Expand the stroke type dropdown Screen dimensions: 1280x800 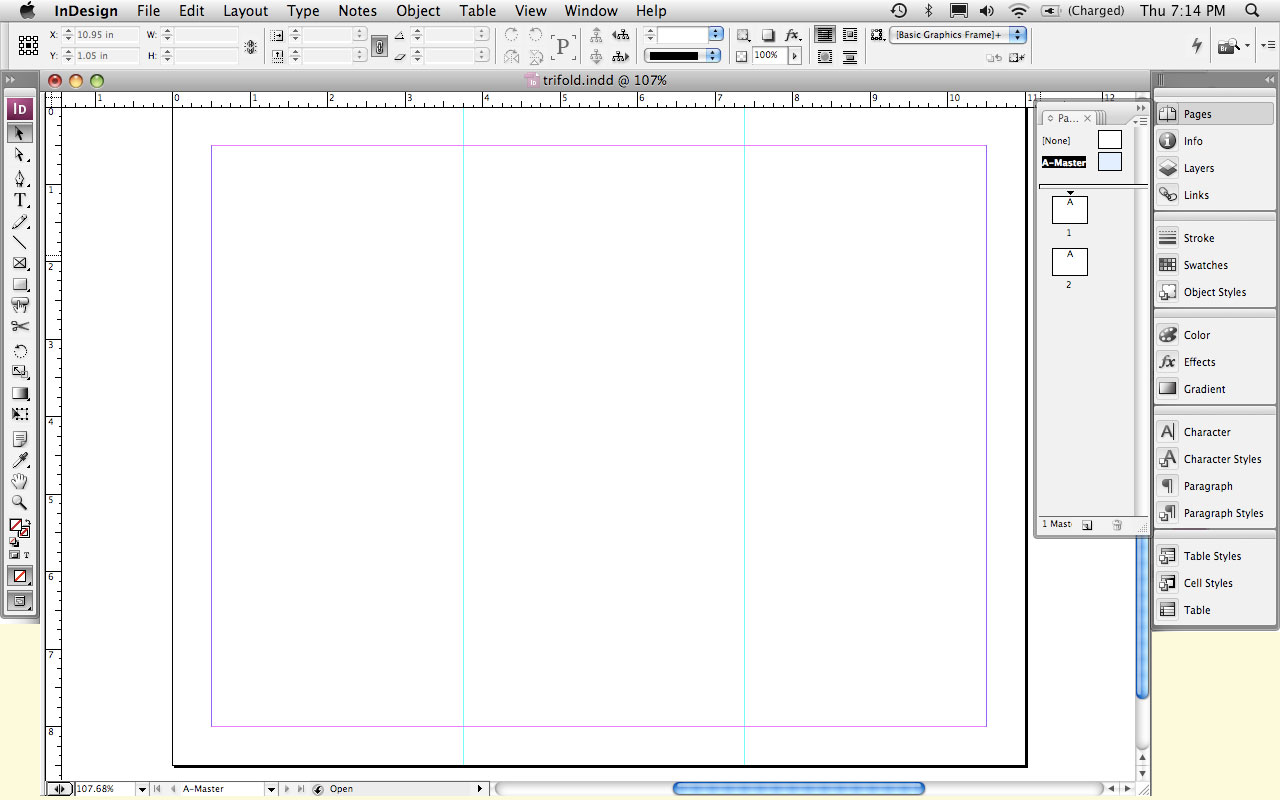coord(714,56)
